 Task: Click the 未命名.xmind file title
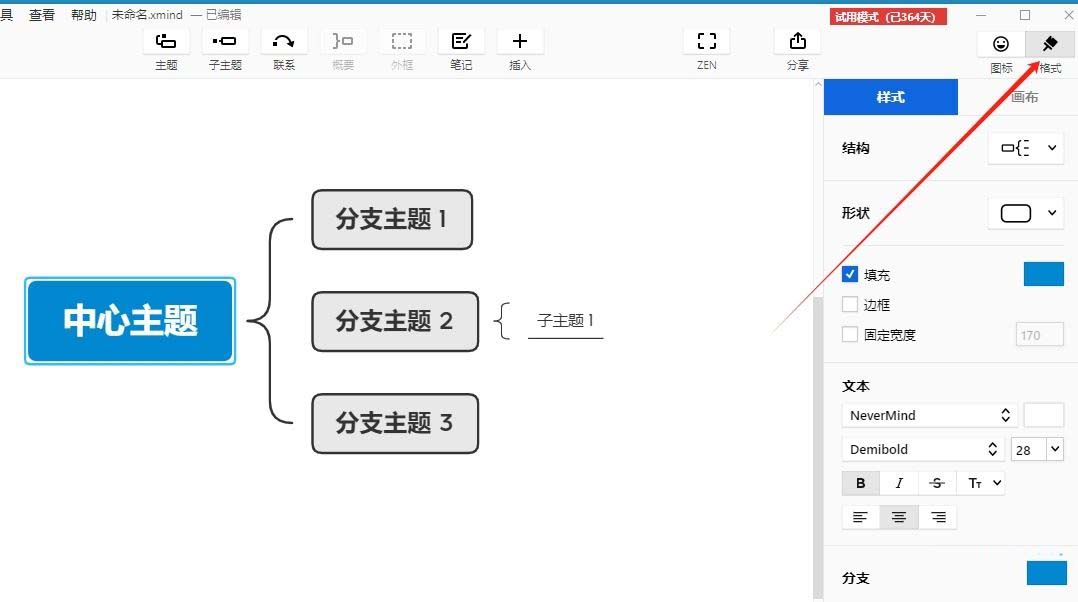click(147, 14)
